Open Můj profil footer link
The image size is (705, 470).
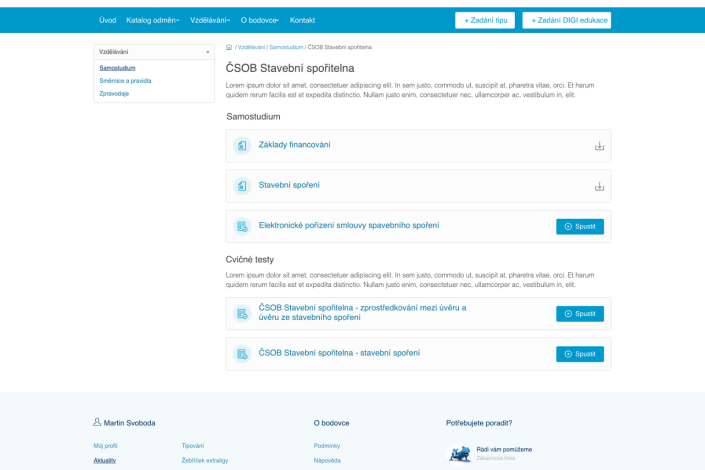point(105,446)
